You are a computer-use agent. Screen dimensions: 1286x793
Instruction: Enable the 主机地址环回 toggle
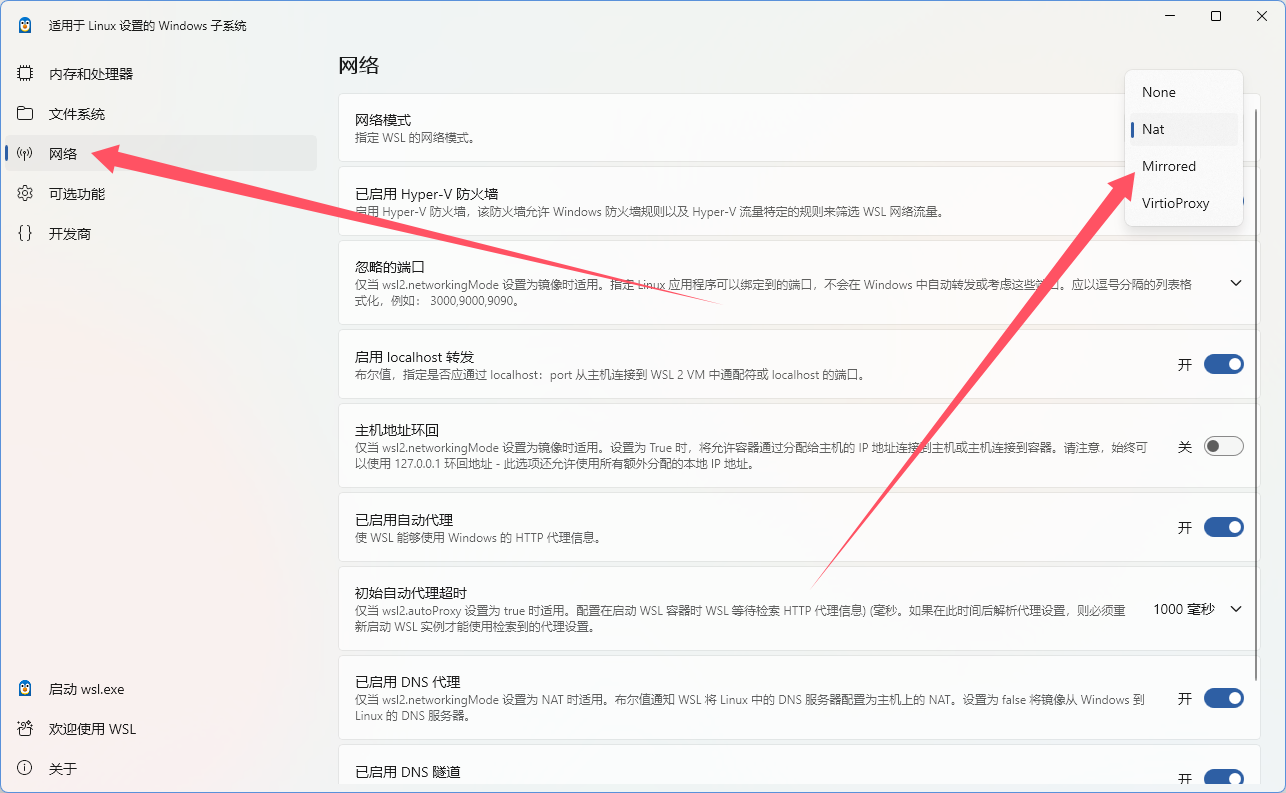(1223, 446)
